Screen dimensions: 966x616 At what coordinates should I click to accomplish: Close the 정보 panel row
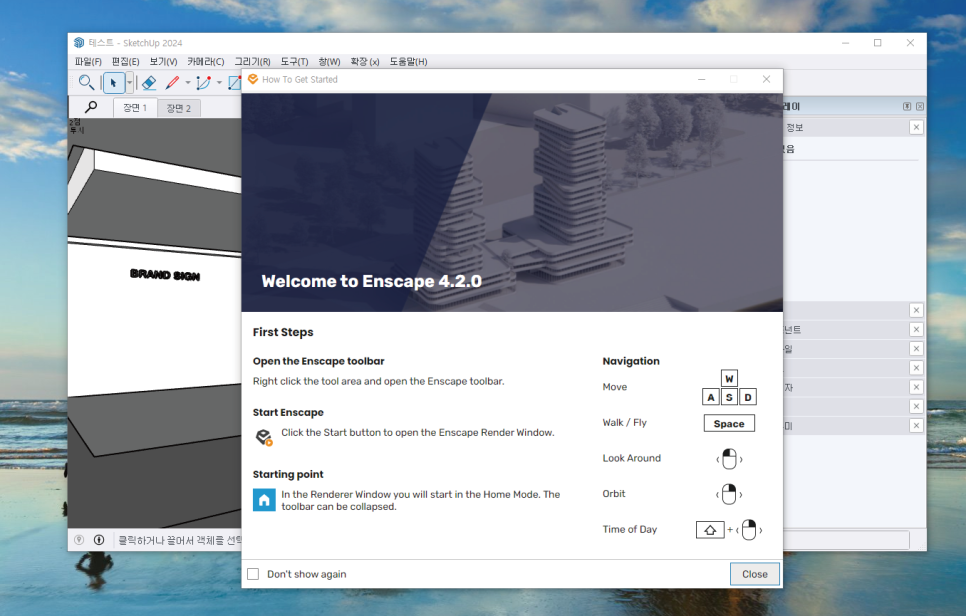pyautogui.click(x=916, y=128)
